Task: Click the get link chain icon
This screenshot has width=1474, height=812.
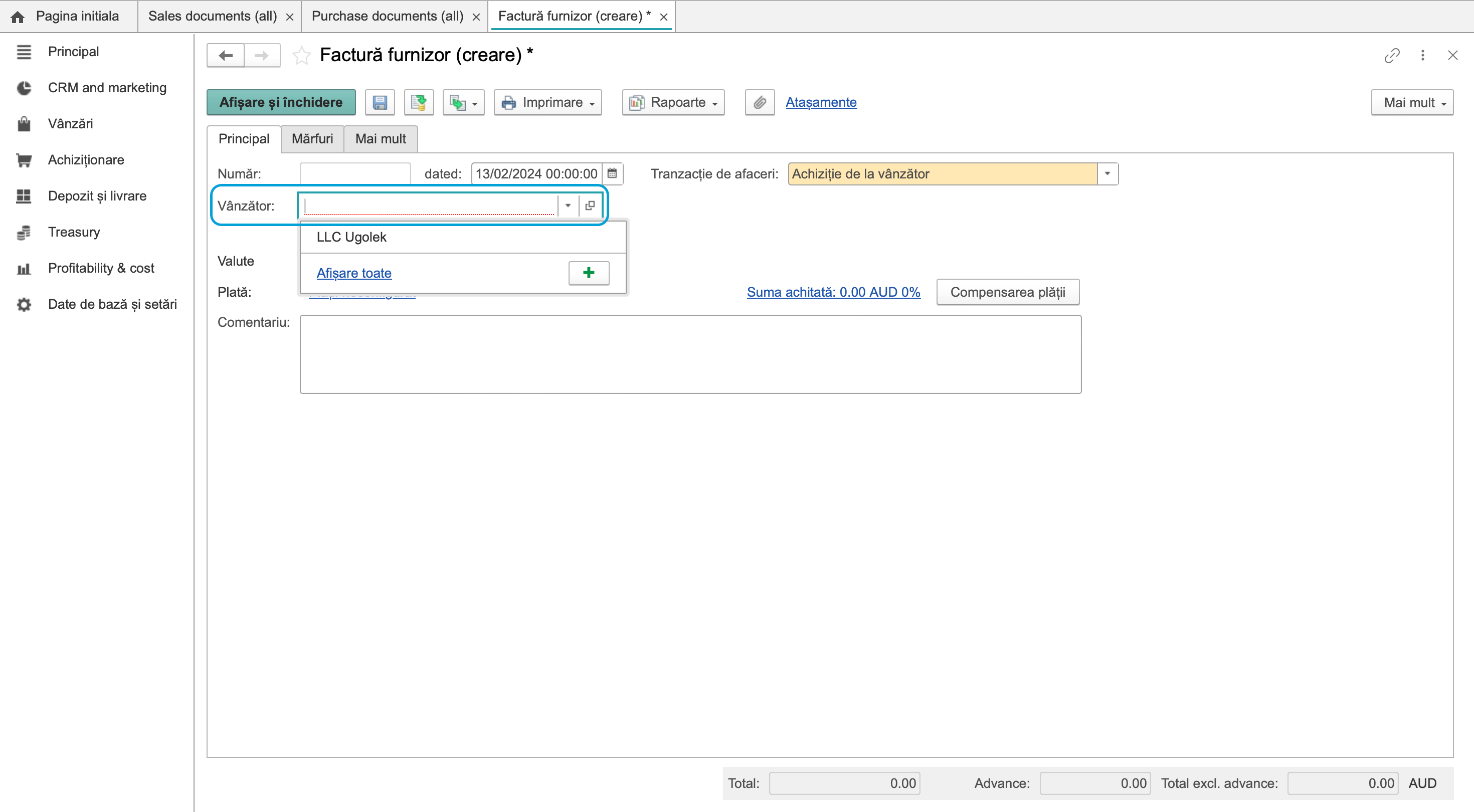Action: tap(1392, 56)
